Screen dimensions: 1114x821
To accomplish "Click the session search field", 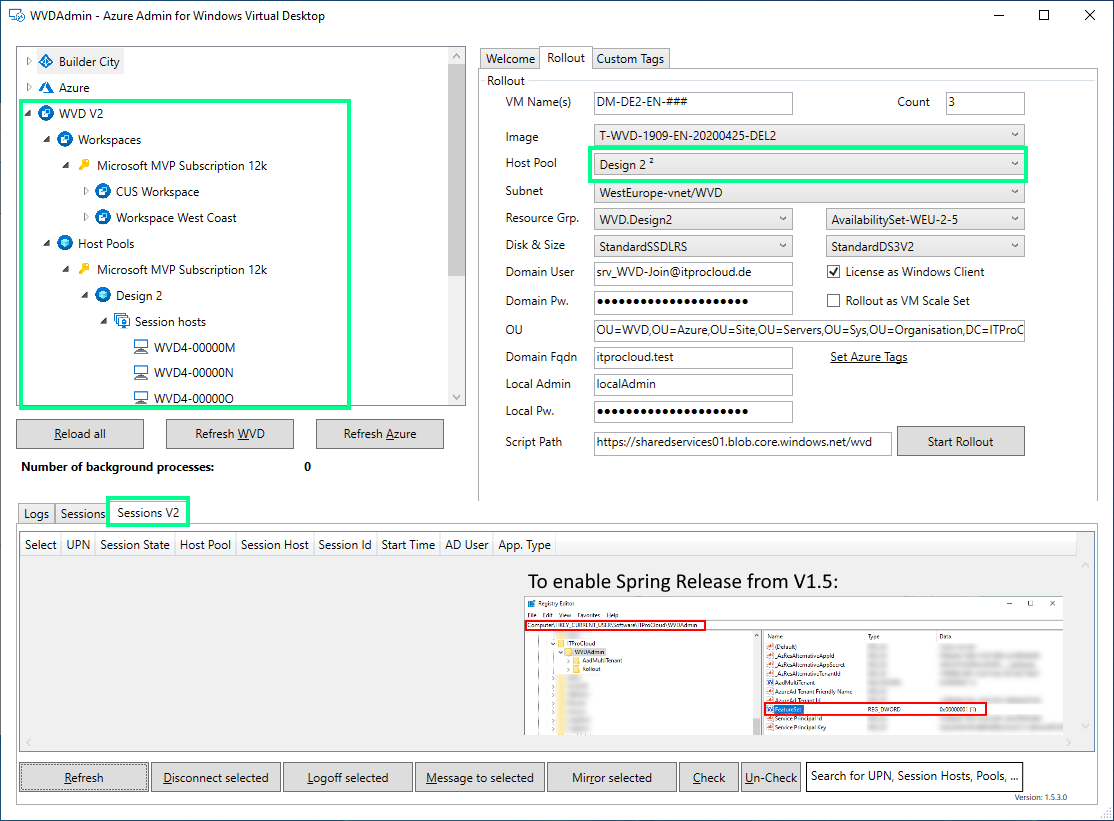I will point(914,776).
